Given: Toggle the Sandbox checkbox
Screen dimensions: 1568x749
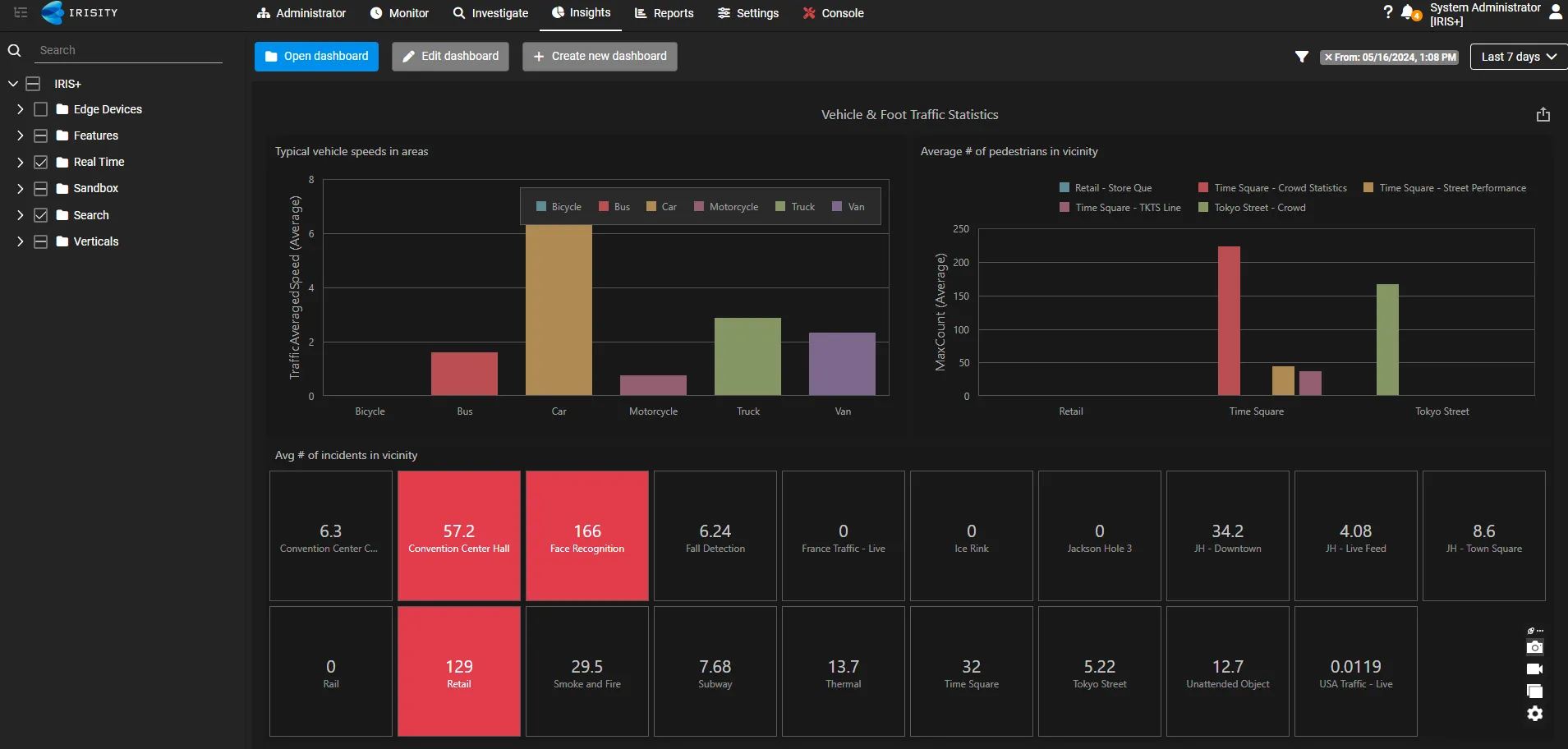Looking at the screenshot, I should (40, 188).
